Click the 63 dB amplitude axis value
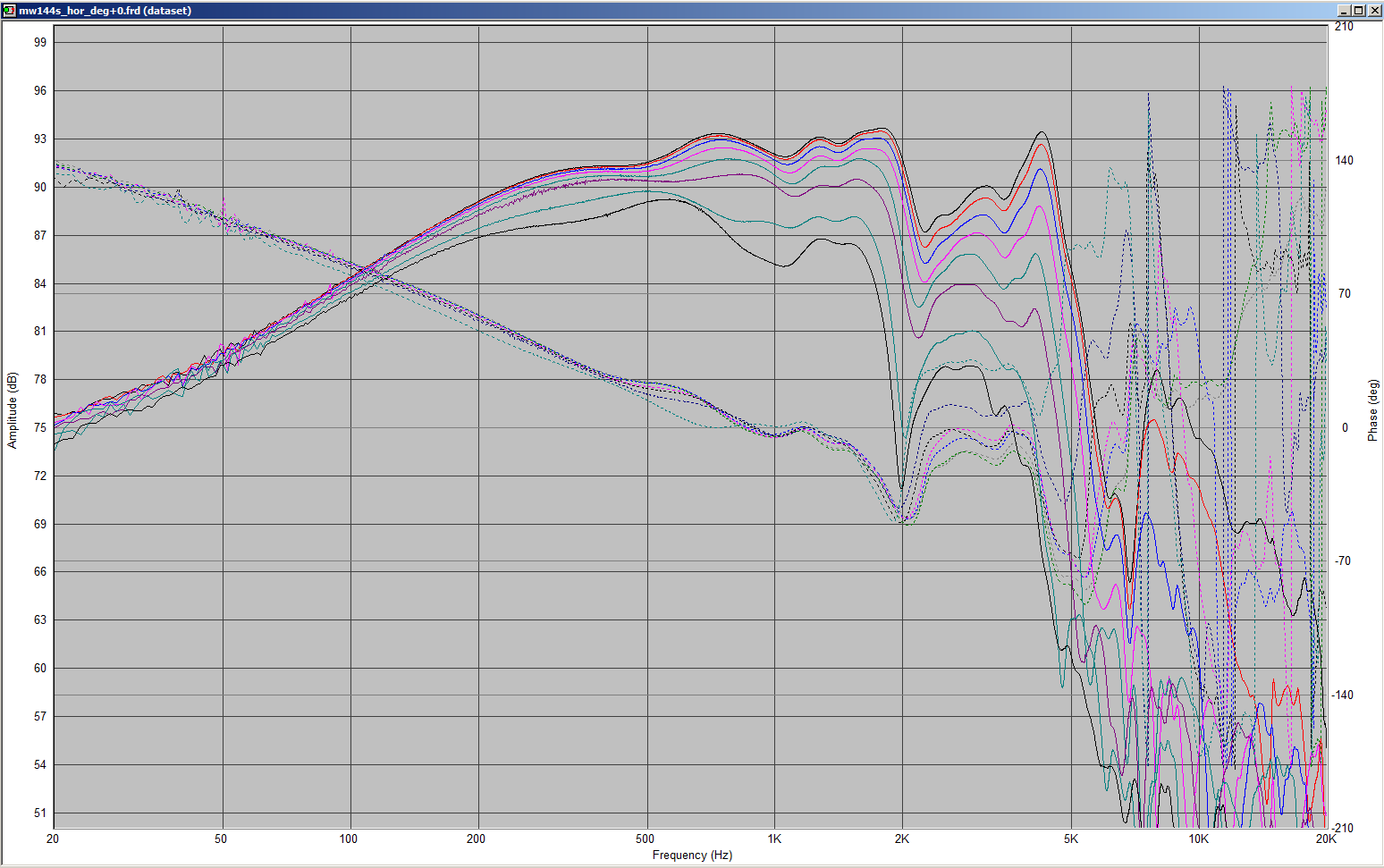The image size is (1384, 868). click(x=40, y=620)
